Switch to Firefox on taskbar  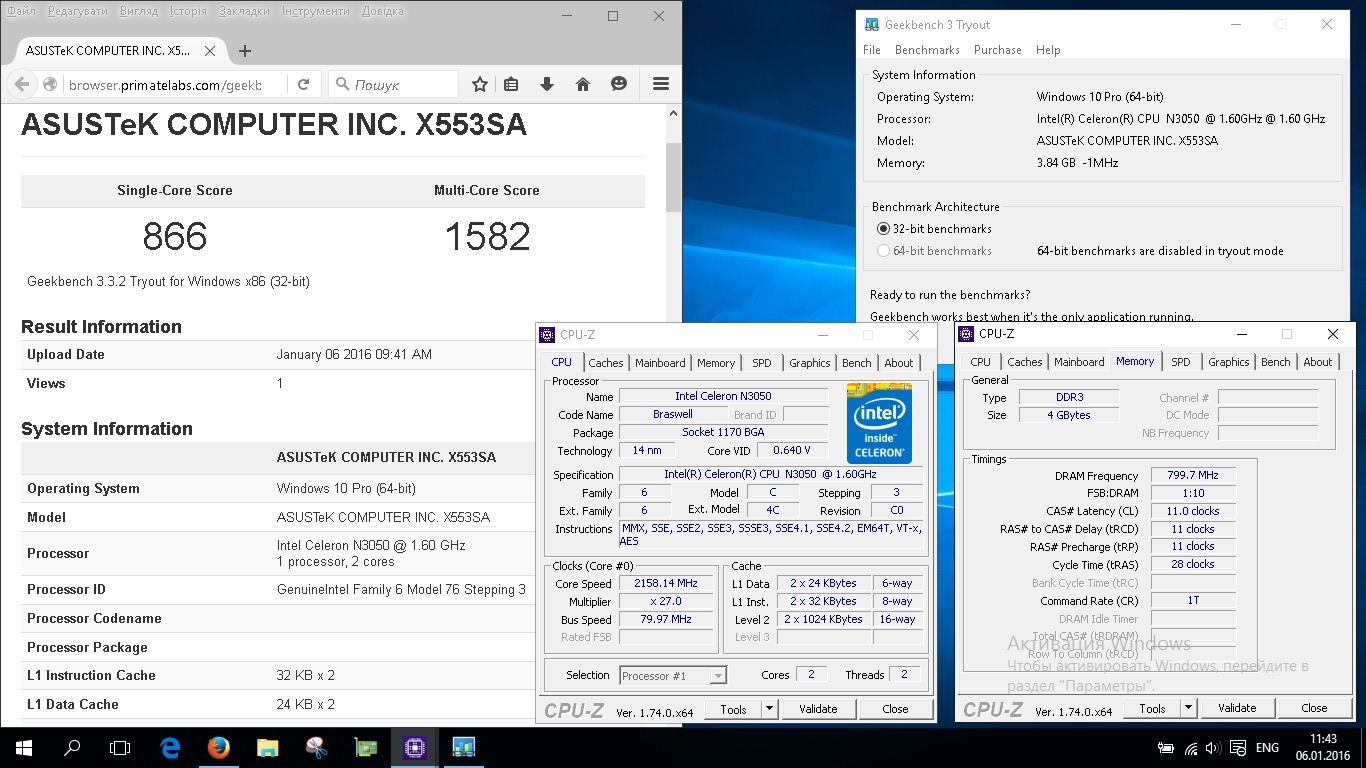[x=218, y=747]
